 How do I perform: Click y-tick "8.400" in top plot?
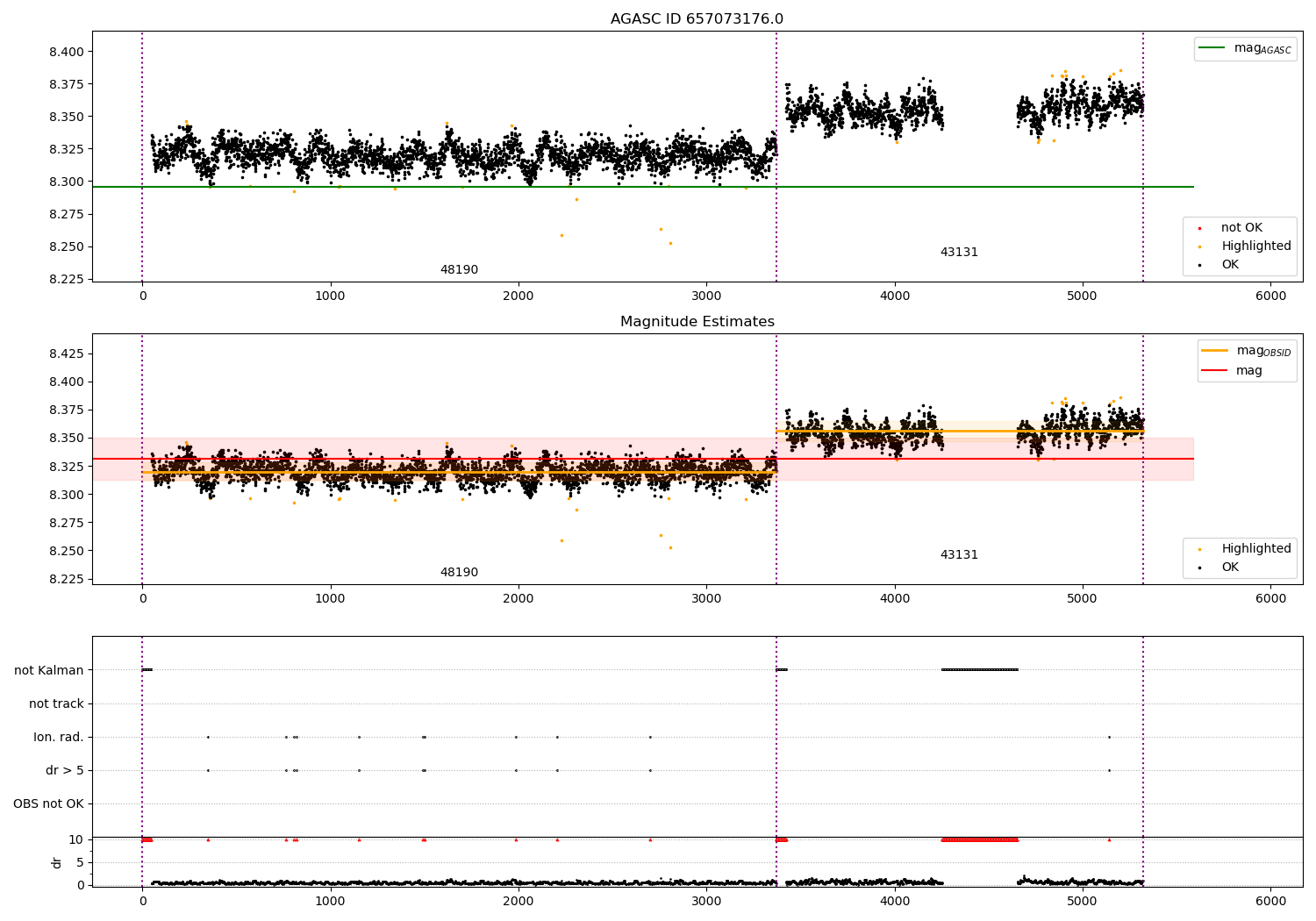67,52
